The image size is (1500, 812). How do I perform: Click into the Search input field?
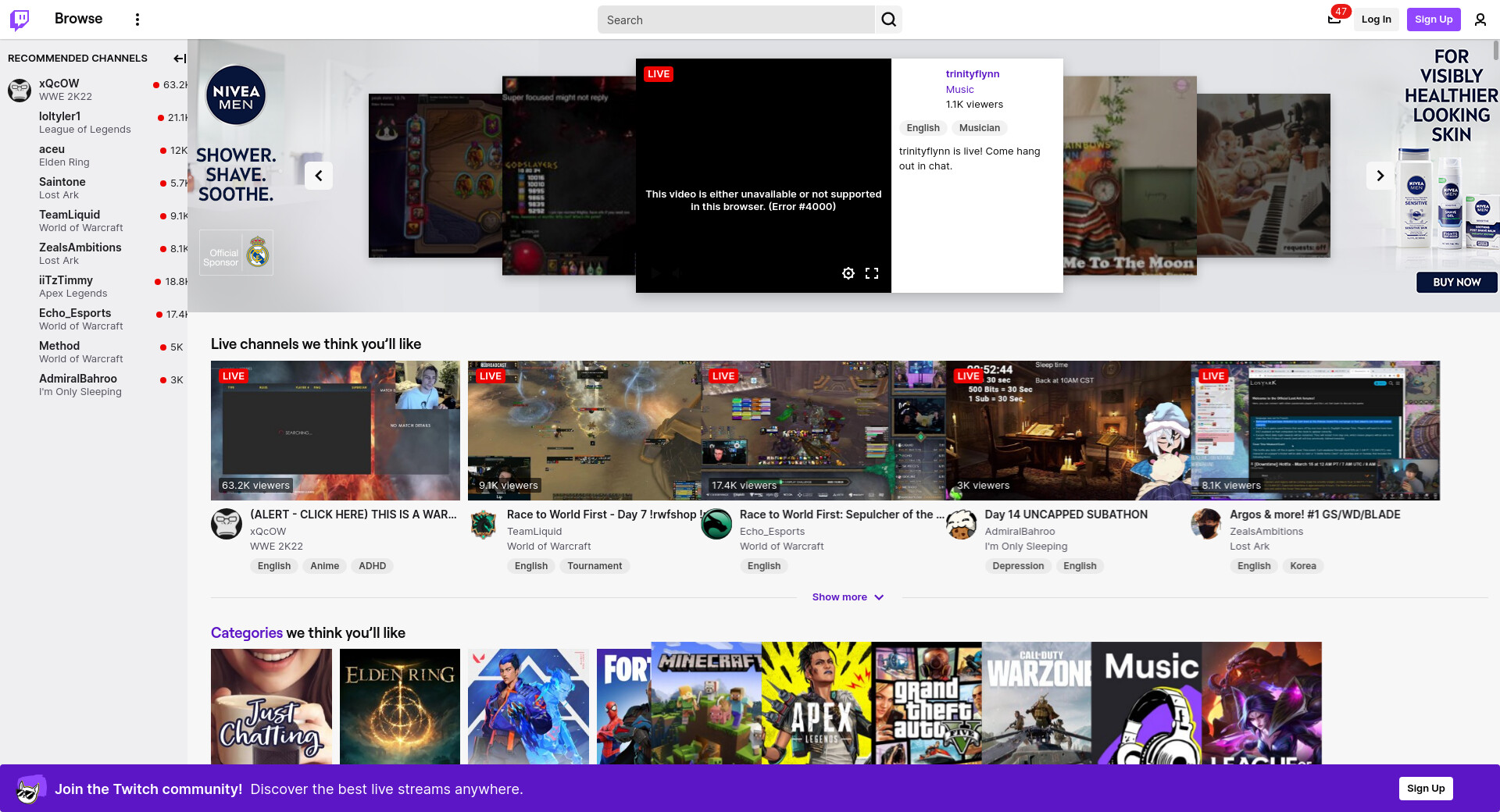point(734,20)
